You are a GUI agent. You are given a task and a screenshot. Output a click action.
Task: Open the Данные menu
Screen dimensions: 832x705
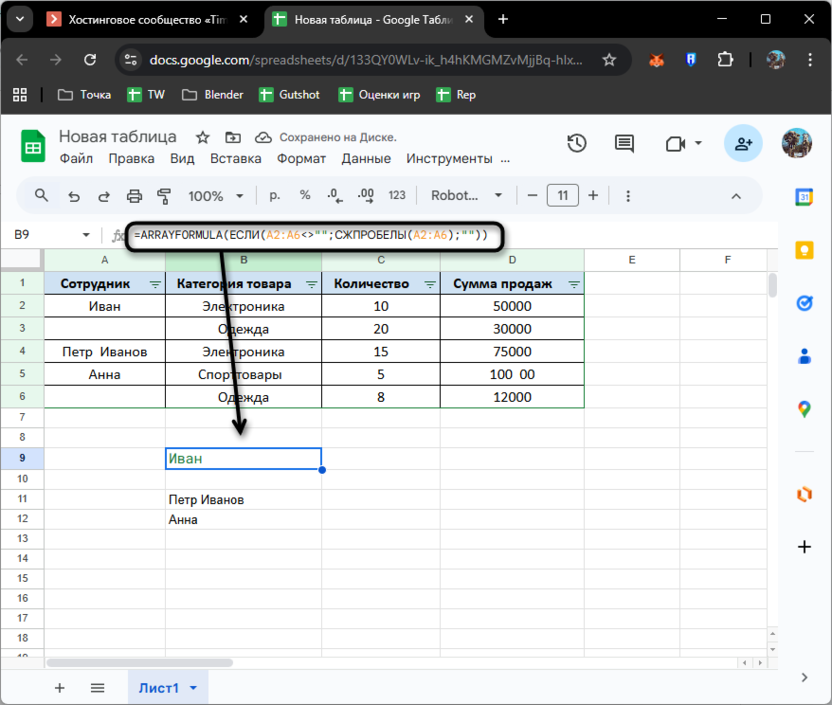click(366, 158)
